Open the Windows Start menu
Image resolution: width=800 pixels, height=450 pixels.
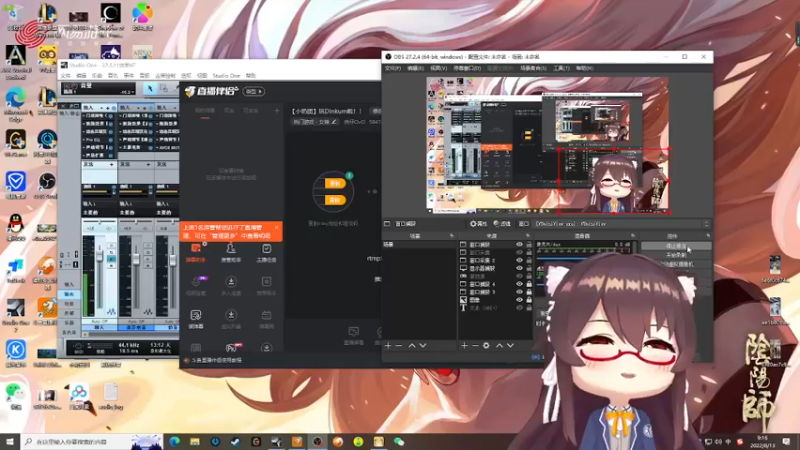[10, 442]
